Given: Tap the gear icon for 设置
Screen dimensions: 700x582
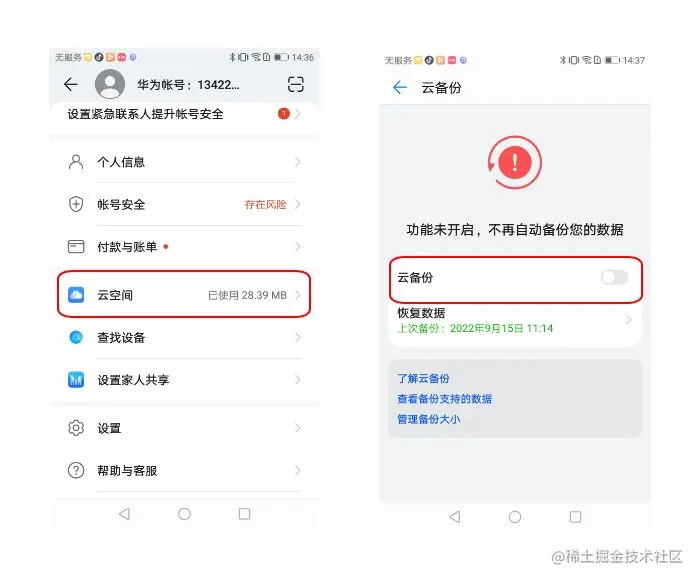Looking at the screenshot, I should coord(76,428).
